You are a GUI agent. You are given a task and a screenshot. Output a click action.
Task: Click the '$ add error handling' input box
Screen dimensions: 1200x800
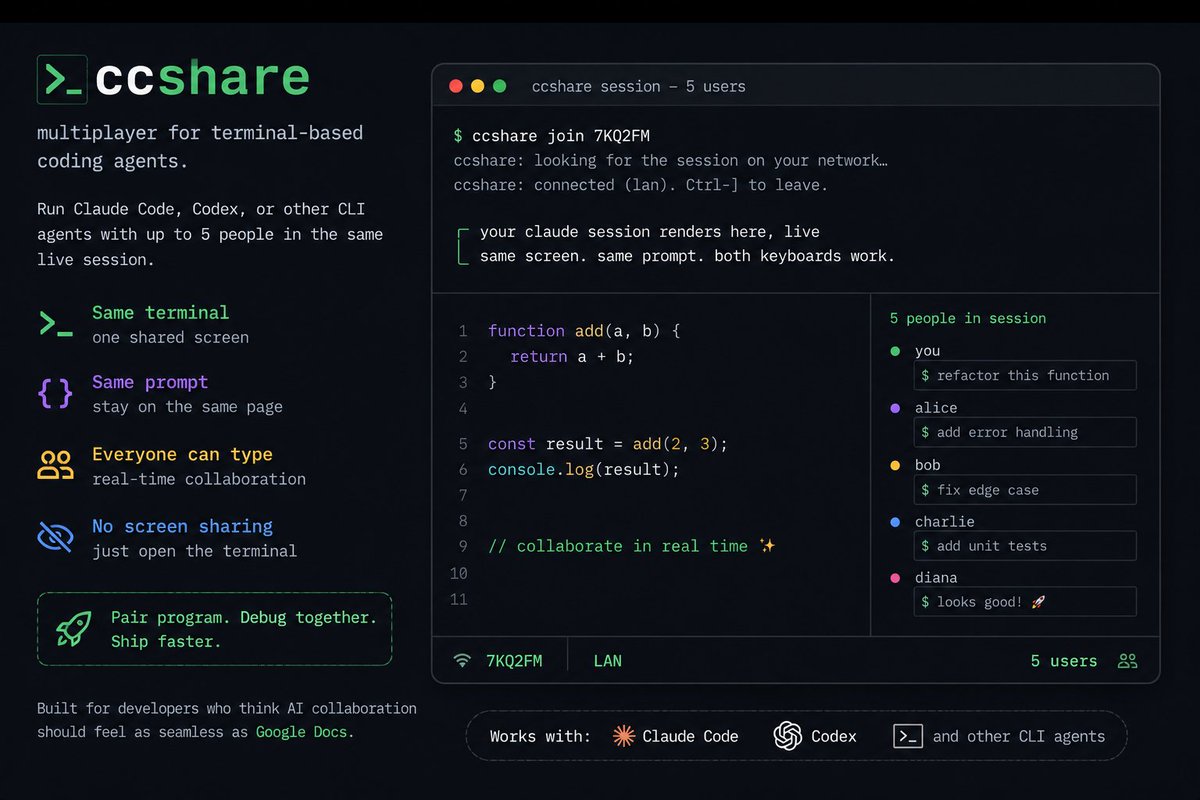tap(1025, 432)
